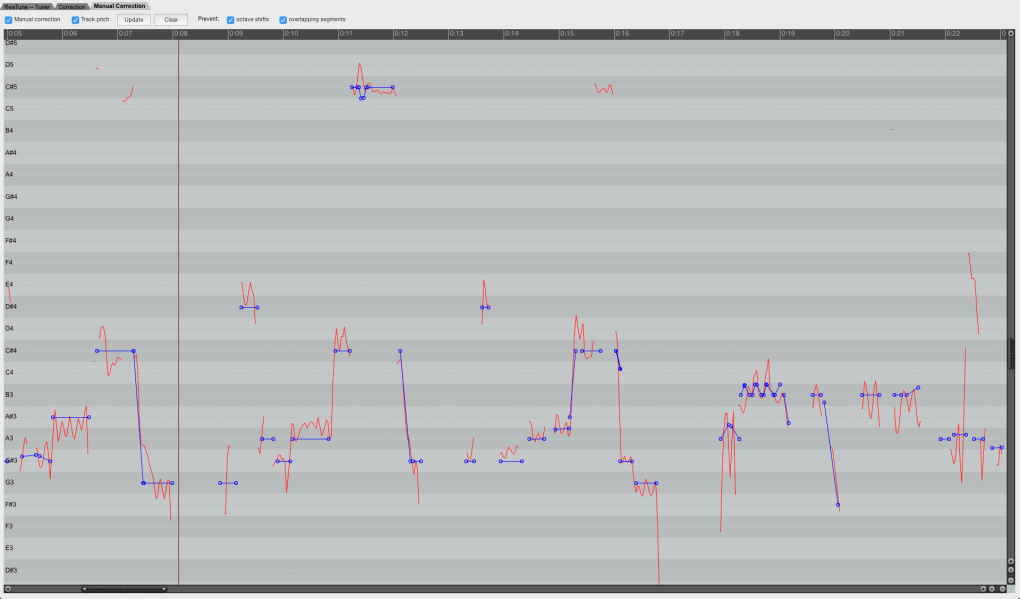Click the E3 note label
The image size is (1020, 599).
click(x=9, y=548)
